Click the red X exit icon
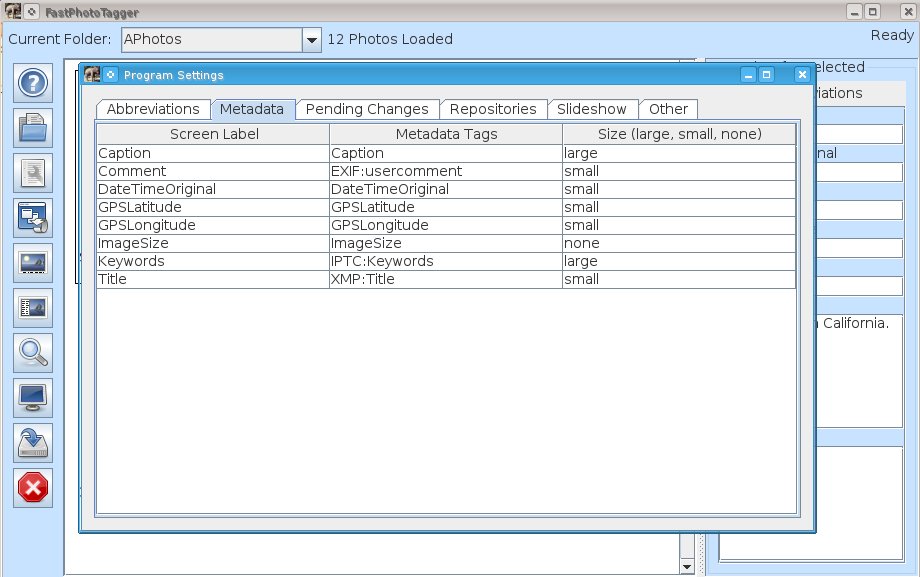Image resolution: width=920 pixels, height=577 pixels. pos(34,488)
